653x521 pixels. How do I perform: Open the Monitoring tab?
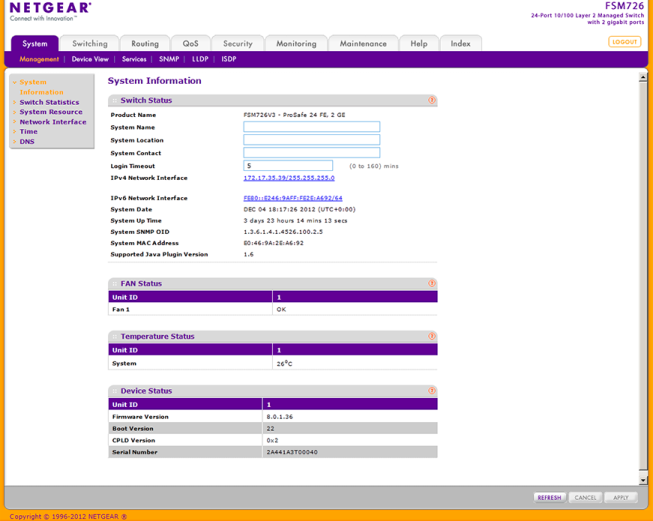pyautogui.click(x=296, y=44)
